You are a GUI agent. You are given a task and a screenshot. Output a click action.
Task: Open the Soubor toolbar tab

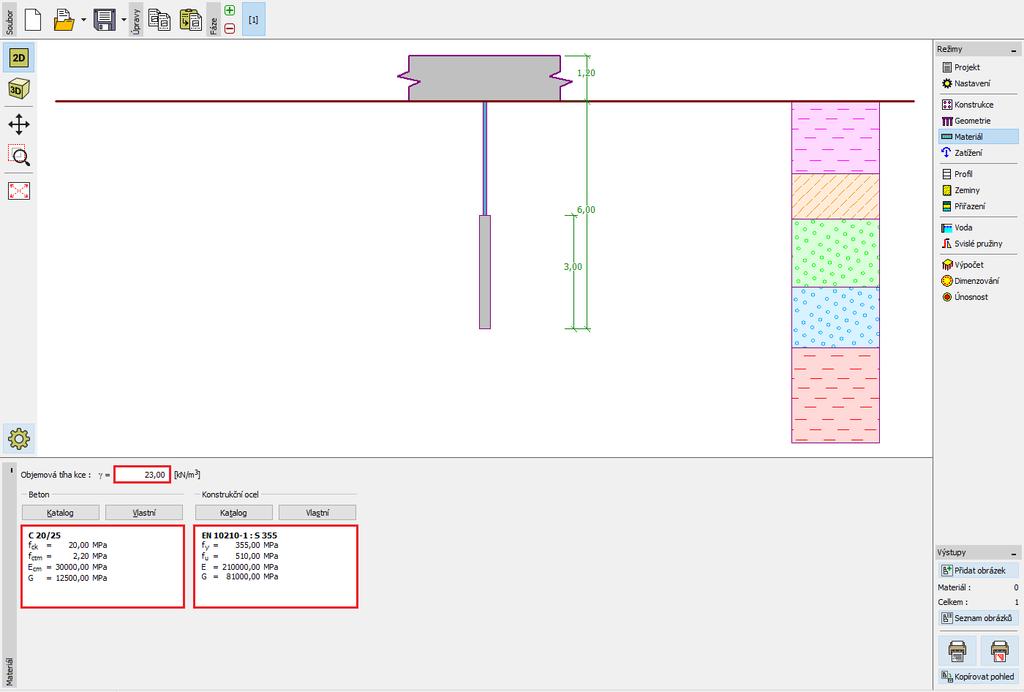9,20
